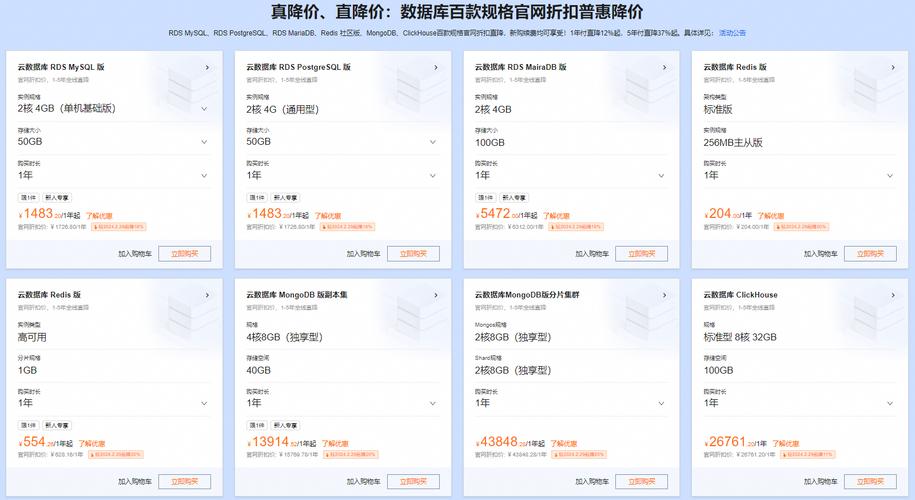Click 云数据库 ClickHouse title
915x500 pixels.
[x=741, y=295]
